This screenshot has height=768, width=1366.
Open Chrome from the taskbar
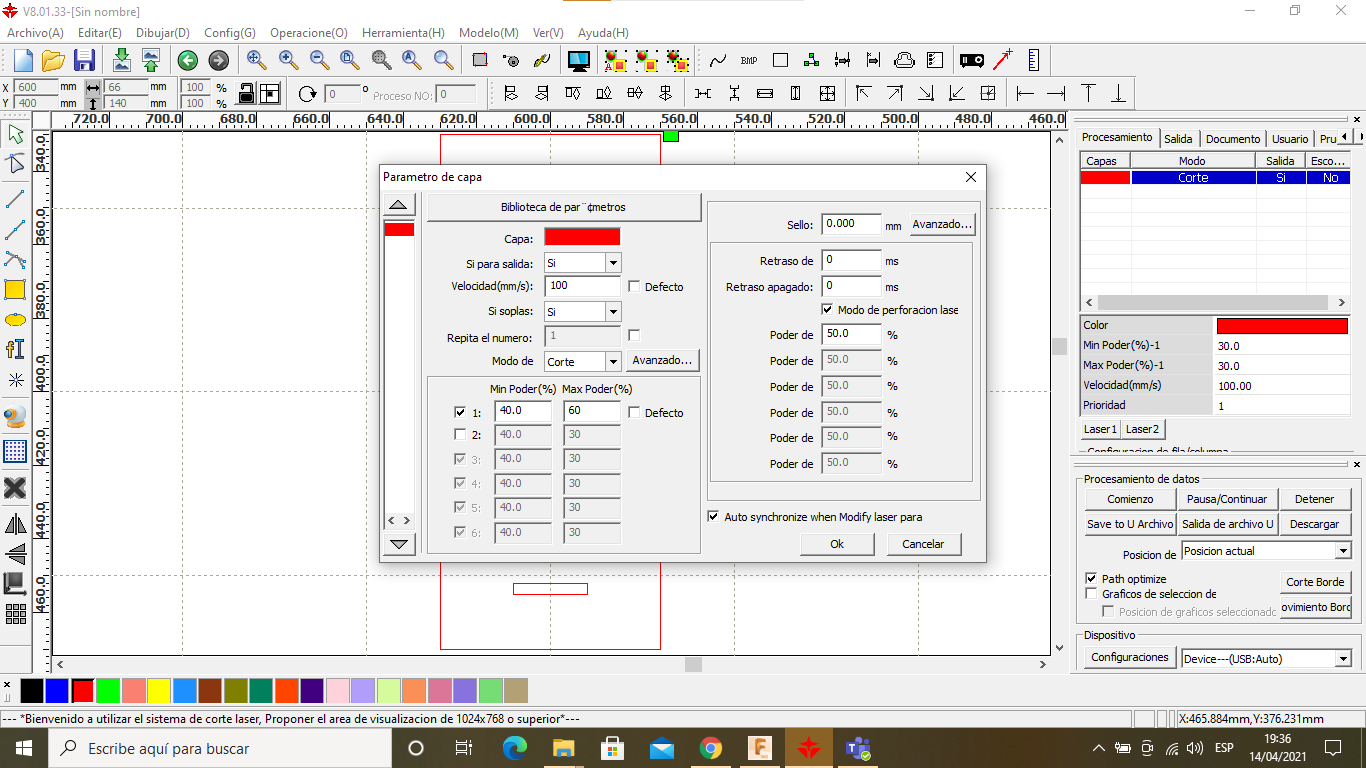pyautogui.click(x=711, y=748)
